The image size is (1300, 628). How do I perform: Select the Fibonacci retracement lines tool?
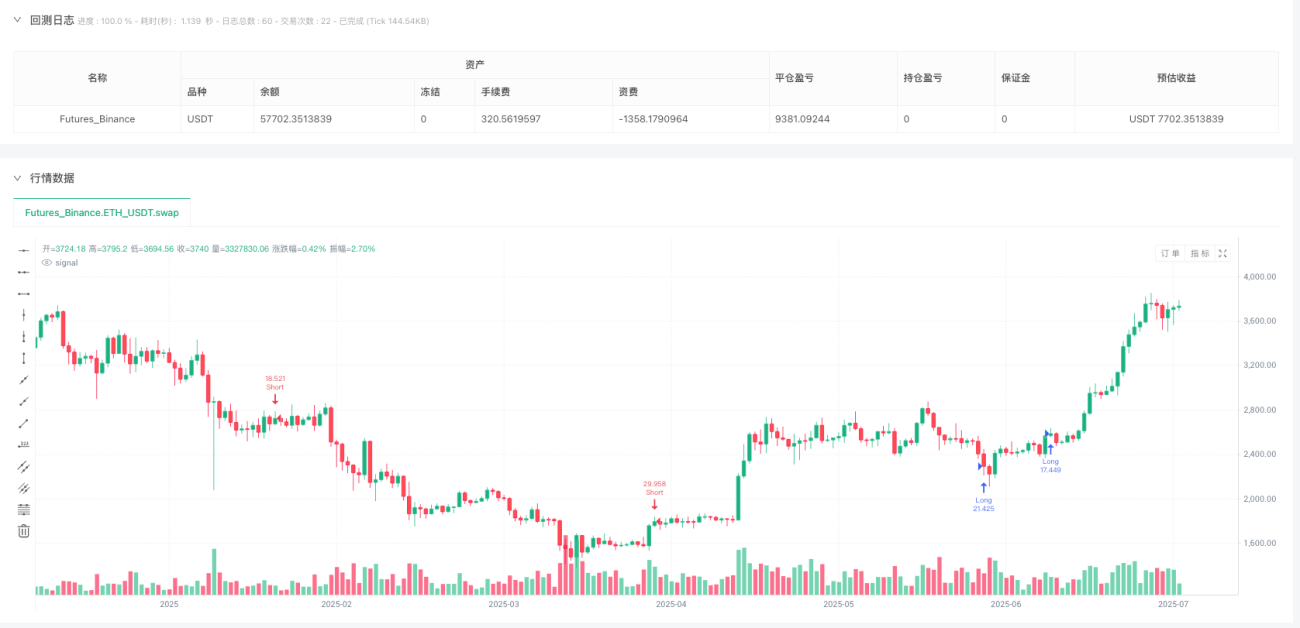pyautogui.click(x=24, y=509)
